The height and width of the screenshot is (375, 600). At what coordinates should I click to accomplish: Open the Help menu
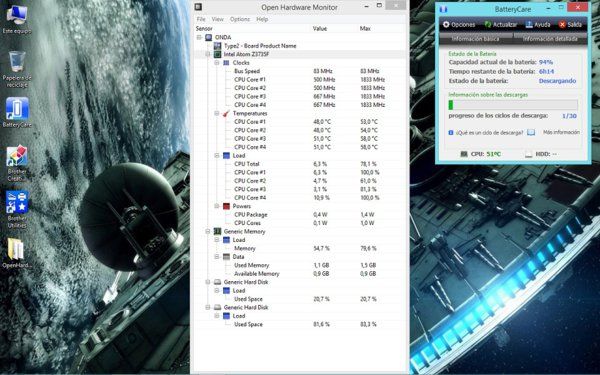click(262, 19)
